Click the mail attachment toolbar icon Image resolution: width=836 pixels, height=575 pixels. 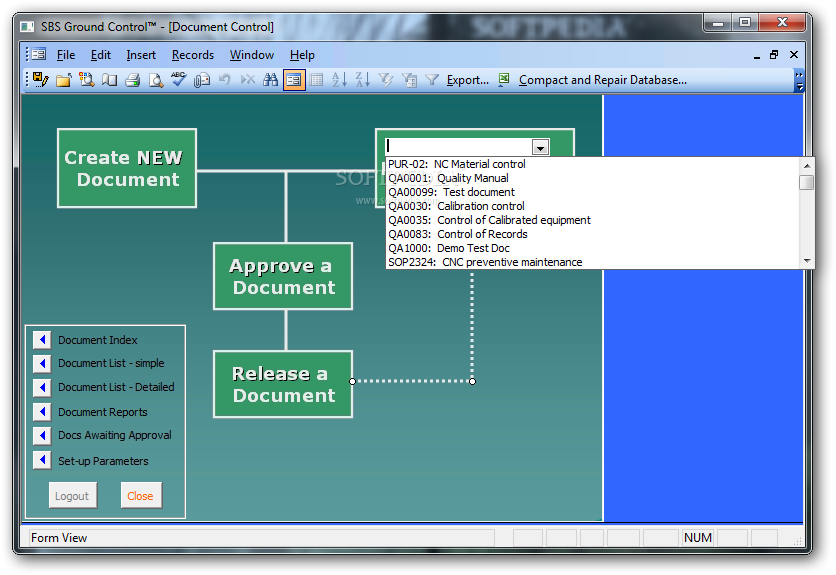202,81
